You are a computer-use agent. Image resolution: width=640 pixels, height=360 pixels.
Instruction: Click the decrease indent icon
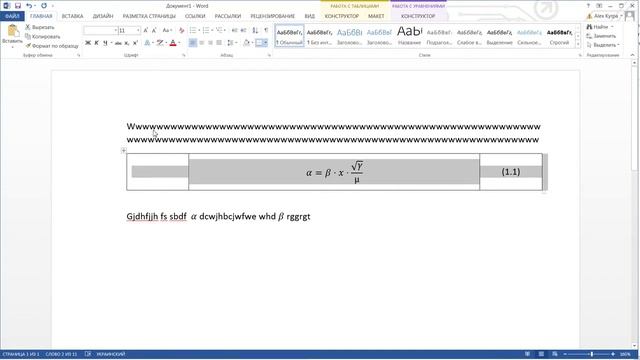pyautogui.click(x=234, y=31)
